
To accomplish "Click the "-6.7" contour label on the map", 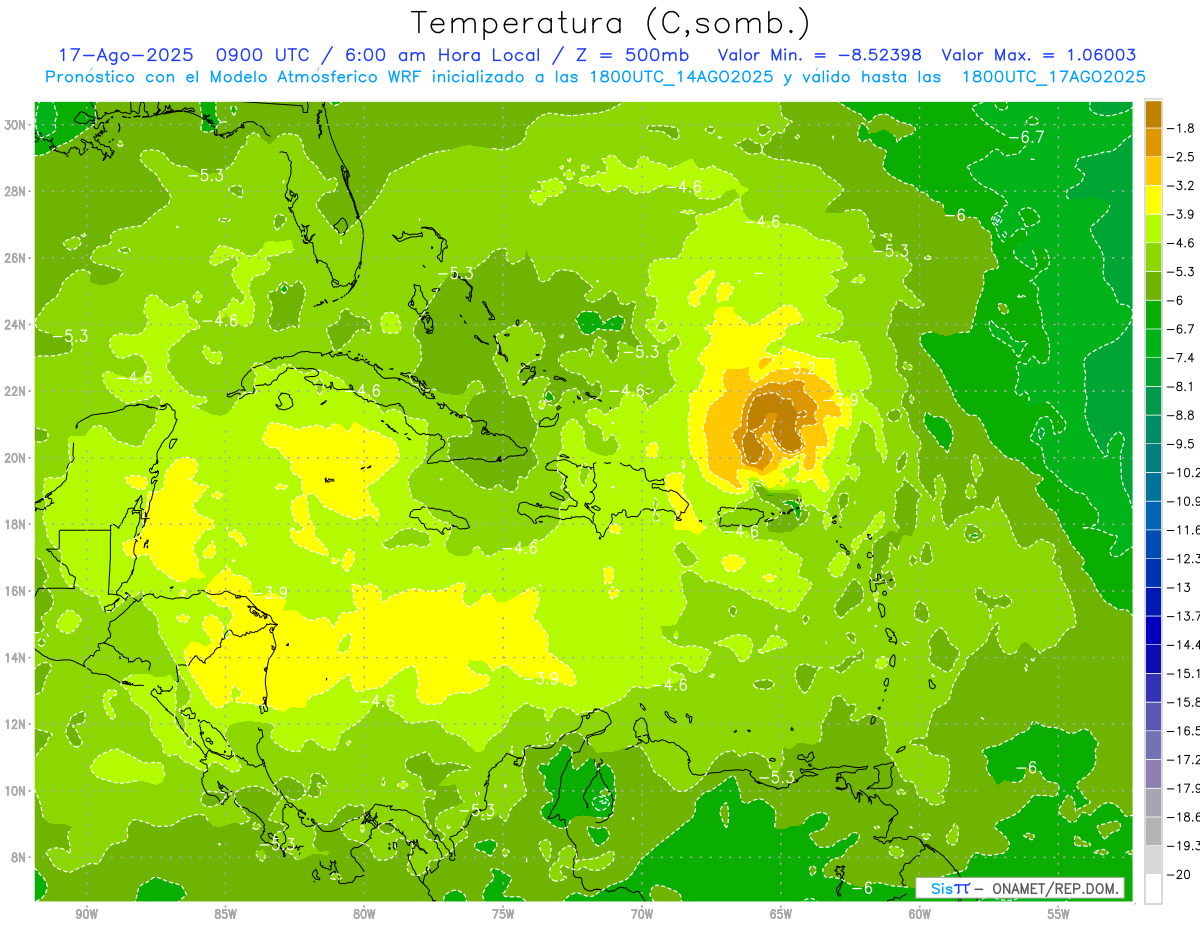I will (x=1026, y=137).
